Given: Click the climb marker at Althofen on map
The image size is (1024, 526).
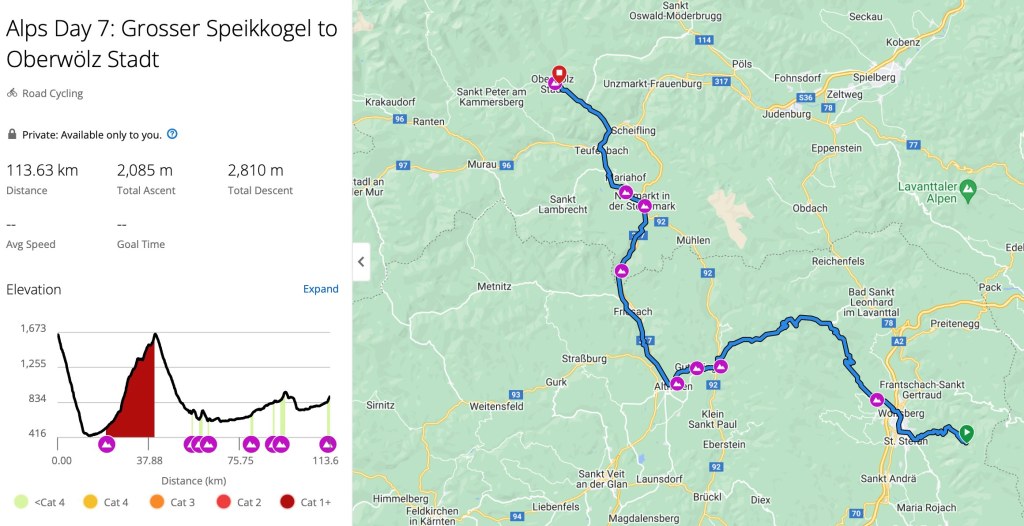Looking at the screenshot, I should tap(677, 384).
